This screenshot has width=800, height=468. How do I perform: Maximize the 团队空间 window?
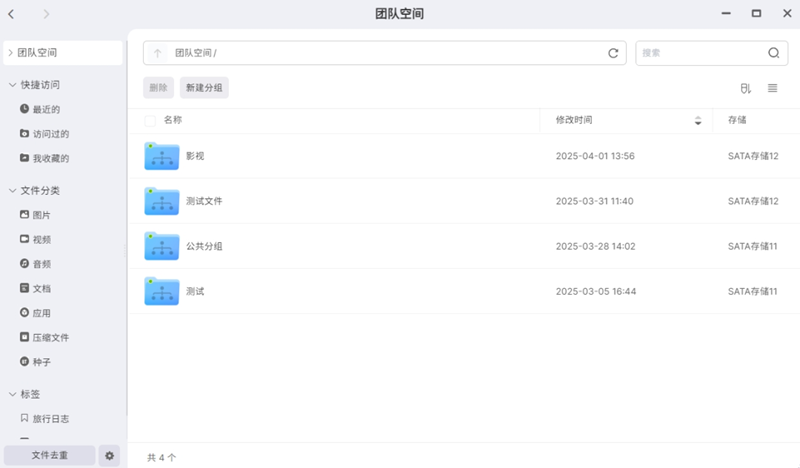click(x=757, y=14)
